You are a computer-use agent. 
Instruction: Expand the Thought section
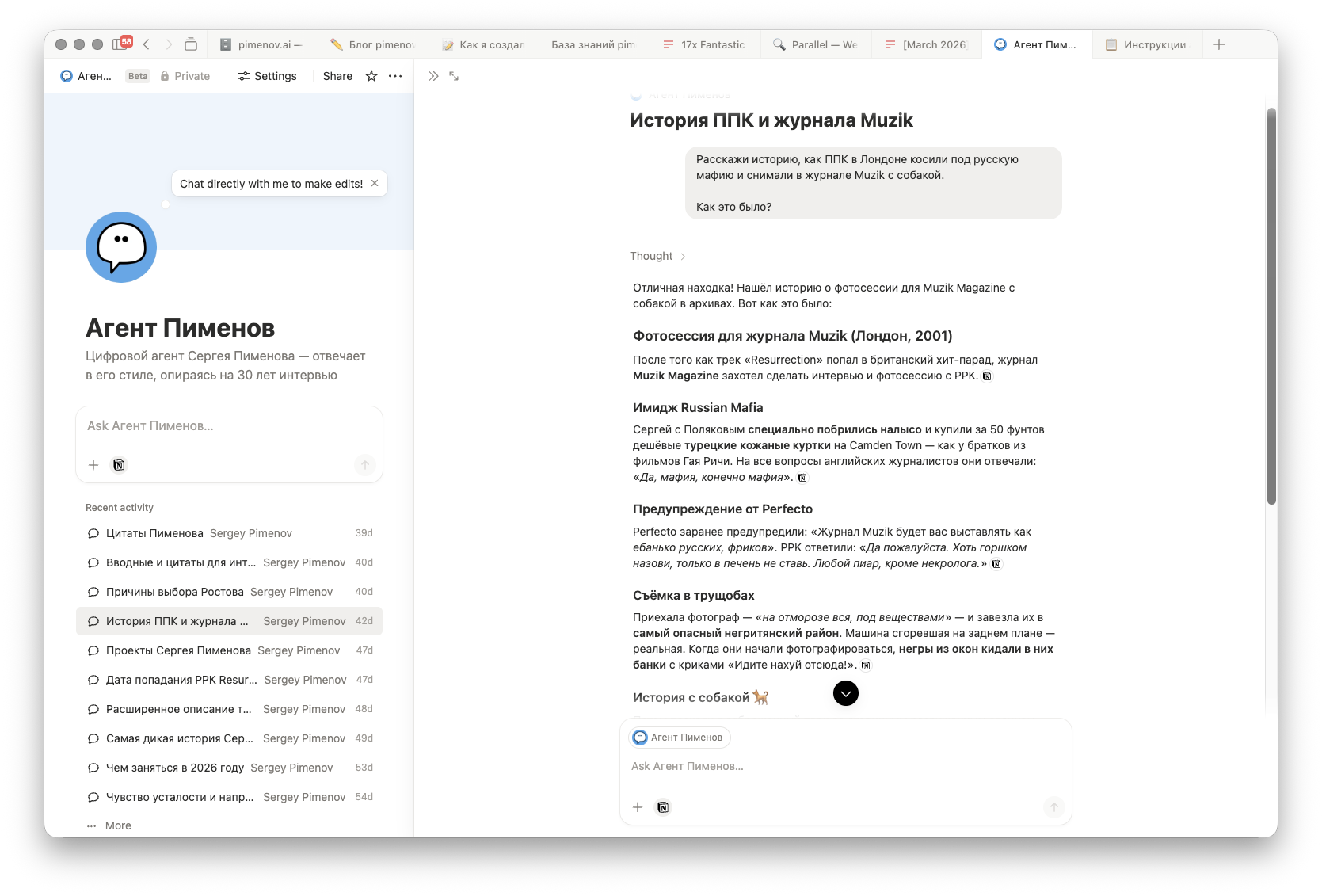(x=657, y=256)
